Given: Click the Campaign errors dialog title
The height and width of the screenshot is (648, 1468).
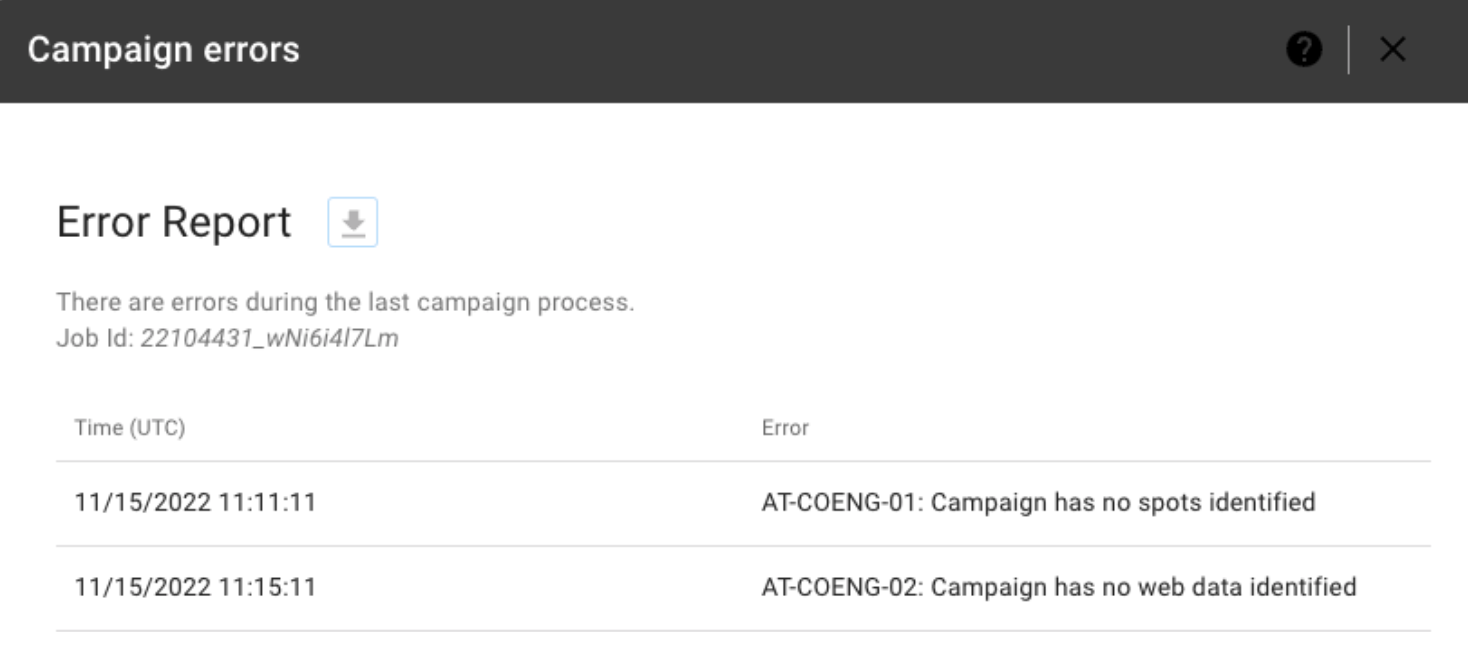Looking at the screenshot, I should (x=163, y=50).
